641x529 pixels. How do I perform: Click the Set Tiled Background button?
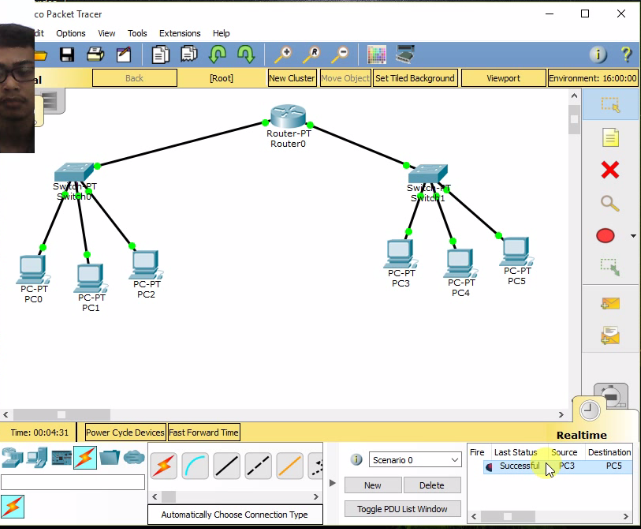pos(415,78)
